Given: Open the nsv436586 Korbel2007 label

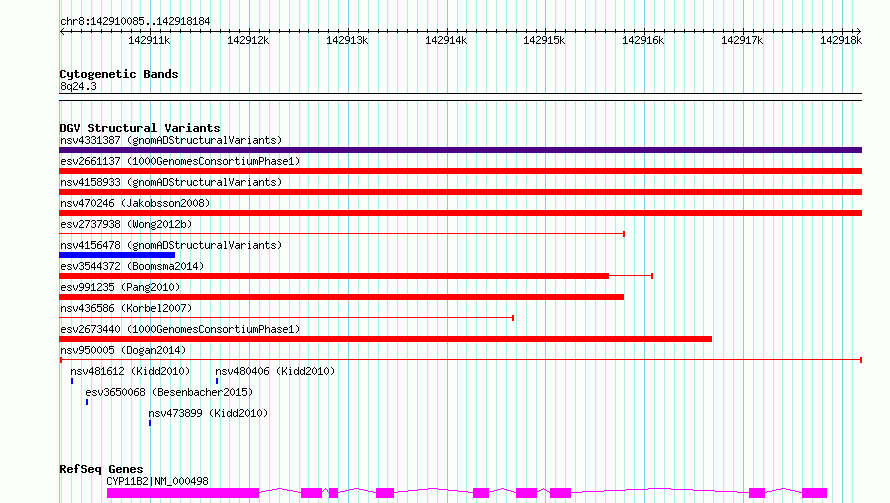Looking at the screenshot, I should [x=126, y=308].
